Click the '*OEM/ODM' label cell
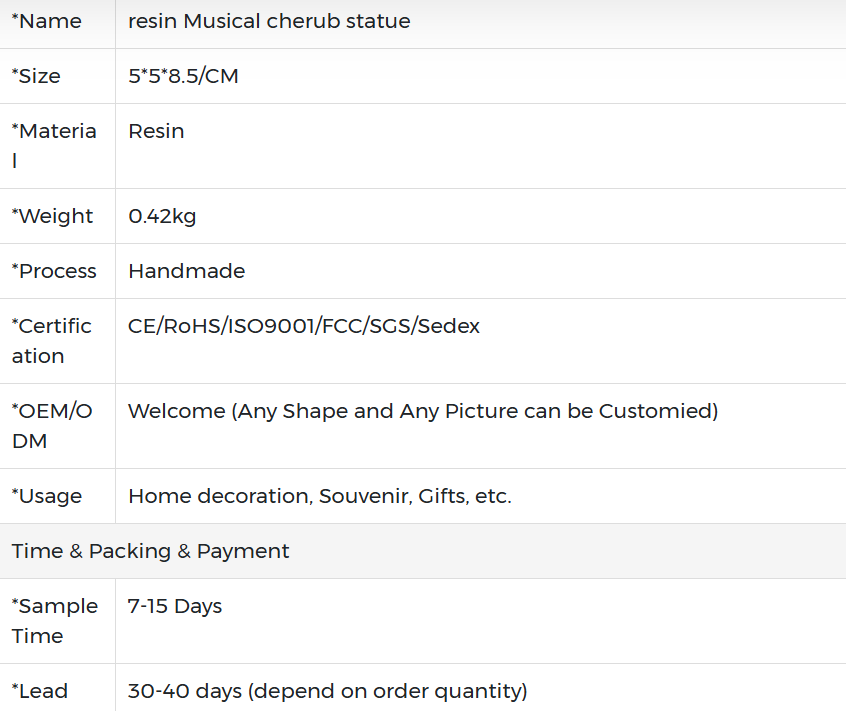Image resolution: width=846 pixels, height=711 pixels. (x=52, y=425)
